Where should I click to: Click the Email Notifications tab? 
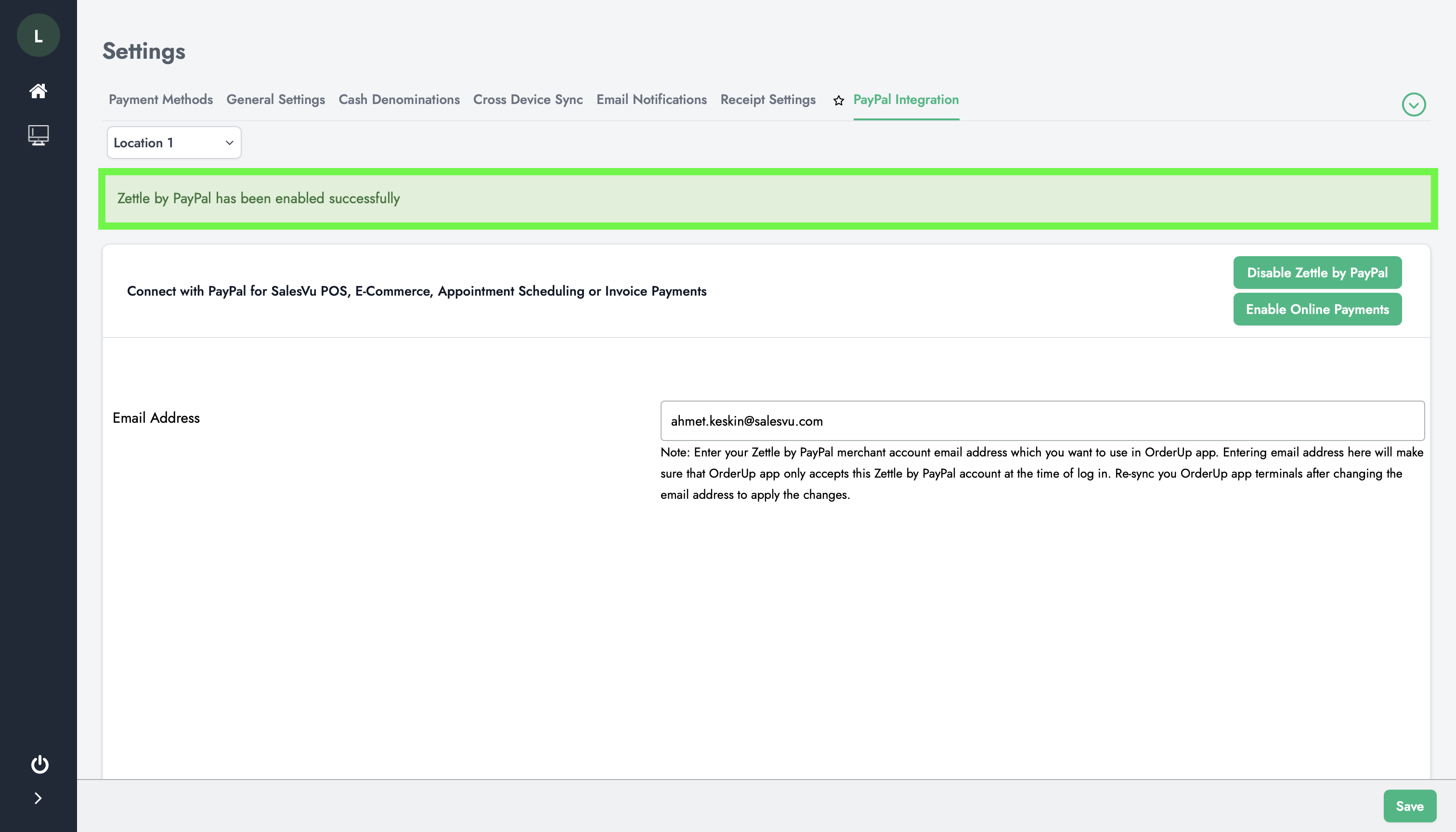[652, 99]
